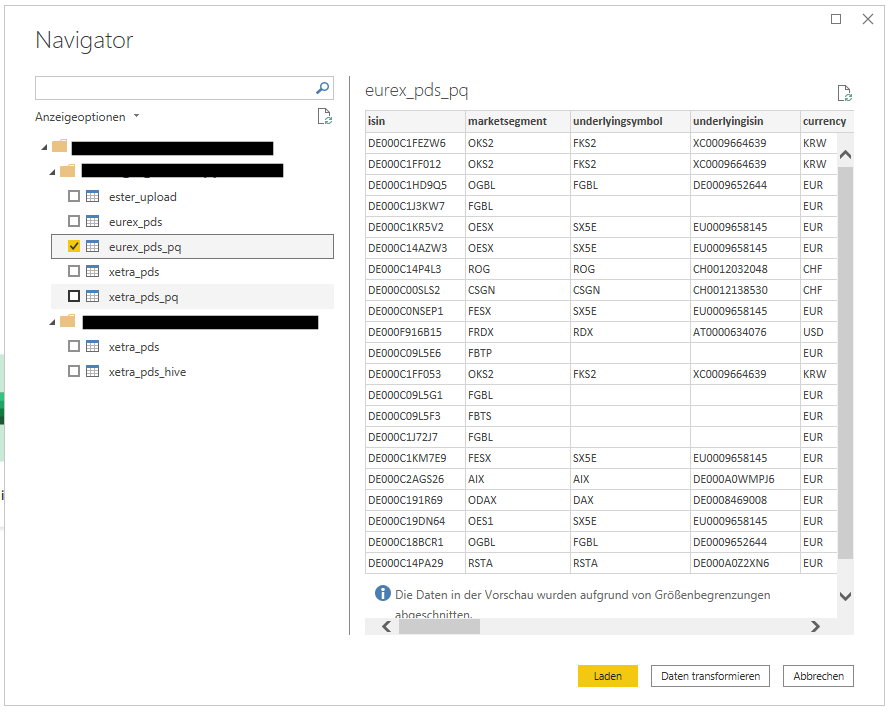Click the table icon of xetra_pds_hive
Viewport: 892px width, 714px height.
coord(92,372)
